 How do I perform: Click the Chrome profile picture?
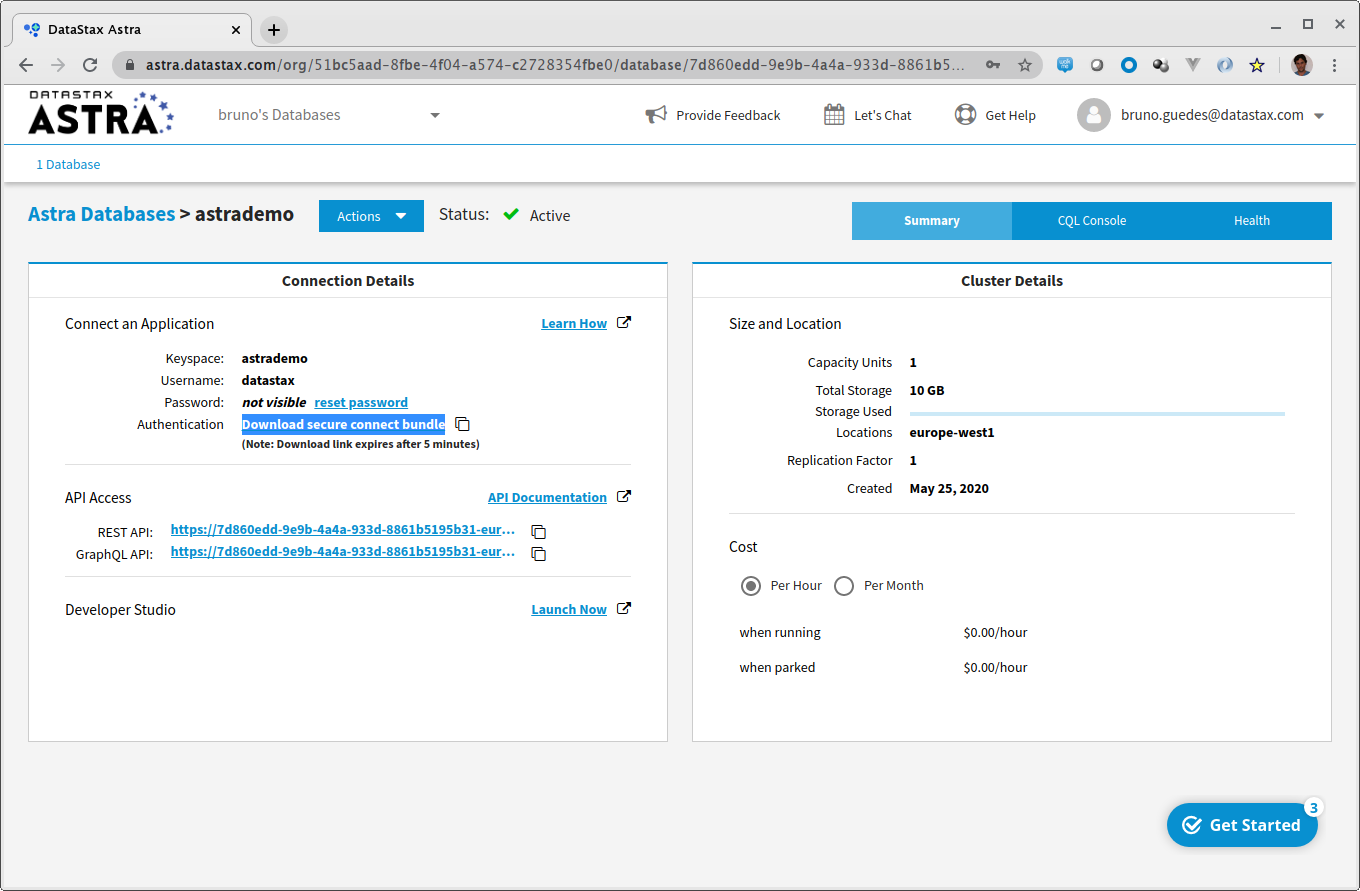coord(1301,65)
